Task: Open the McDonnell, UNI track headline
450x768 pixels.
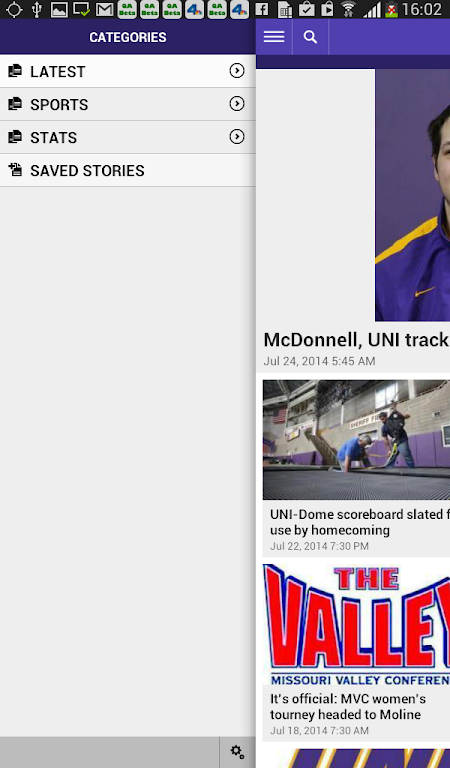Action: click(356, 339)
